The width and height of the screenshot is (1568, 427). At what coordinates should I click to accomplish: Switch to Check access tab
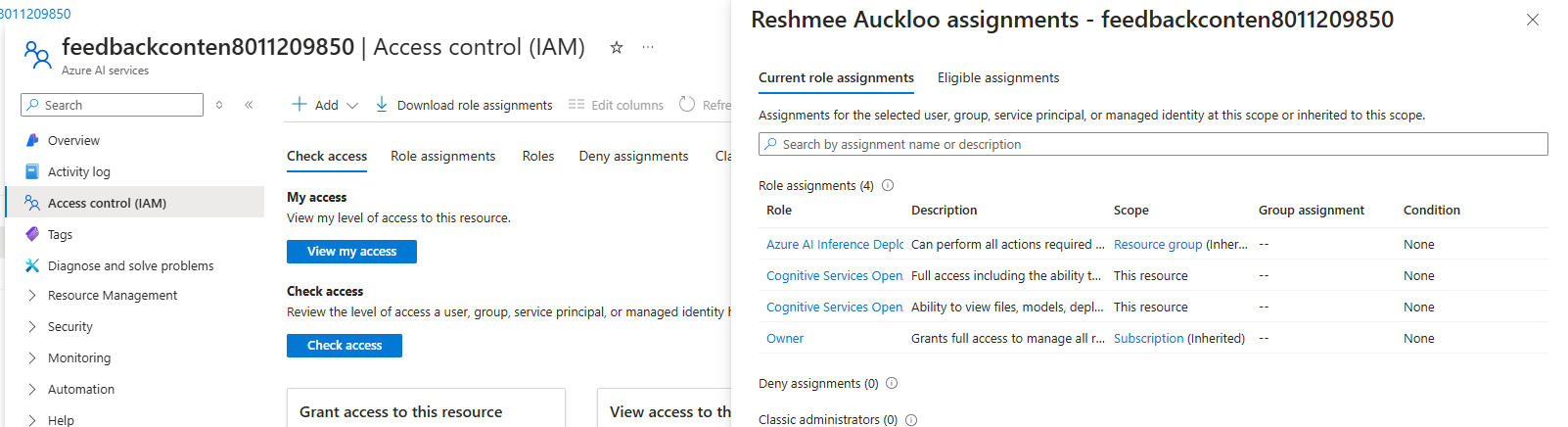(x=327, y=156)
